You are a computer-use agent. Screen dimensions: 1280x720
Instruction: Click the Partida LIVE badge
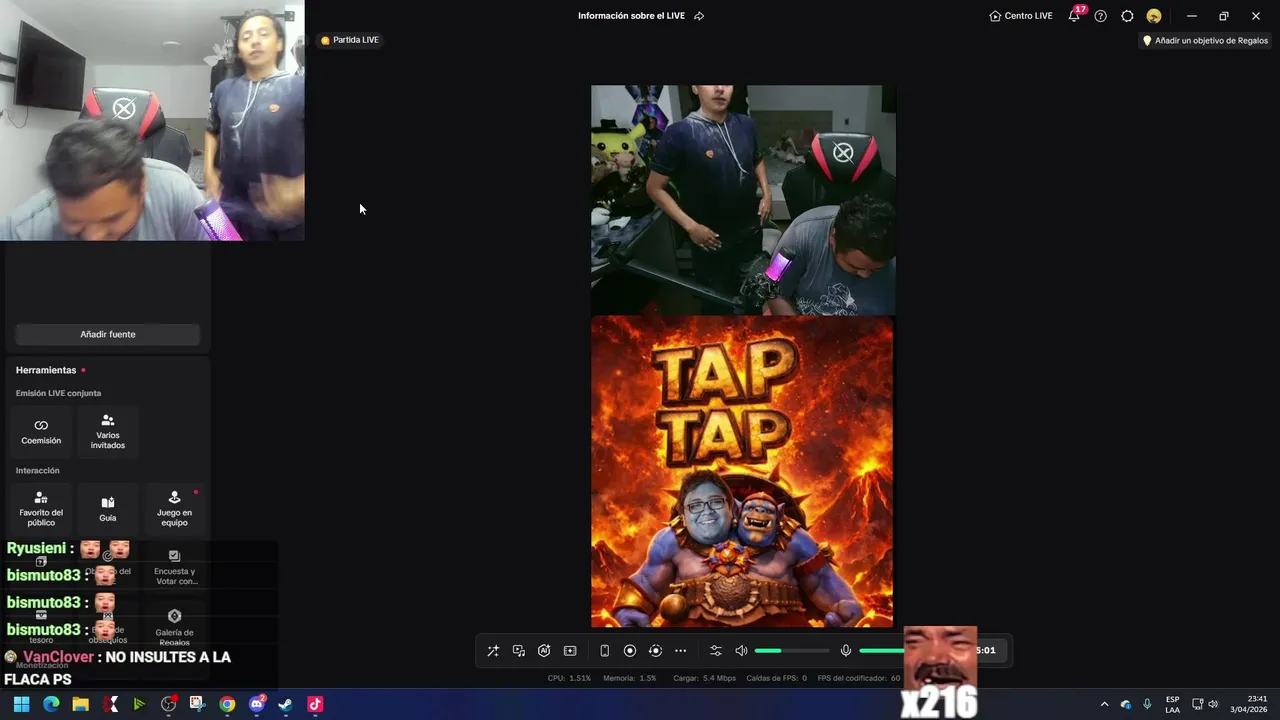pos(350,40)
